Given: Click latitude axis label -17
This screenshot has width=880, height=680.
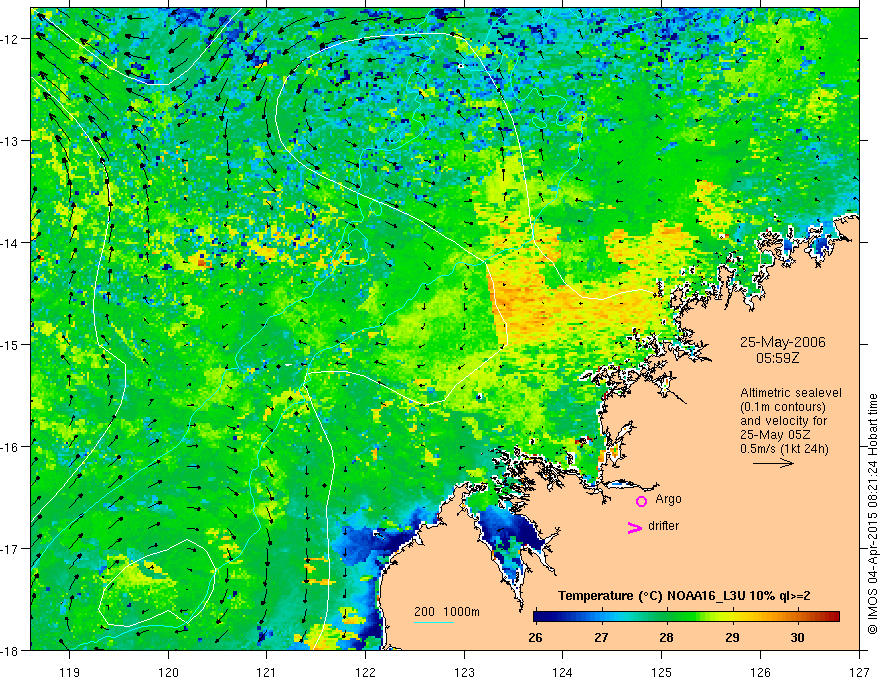Looking at the screenshot, I should 10,548.
